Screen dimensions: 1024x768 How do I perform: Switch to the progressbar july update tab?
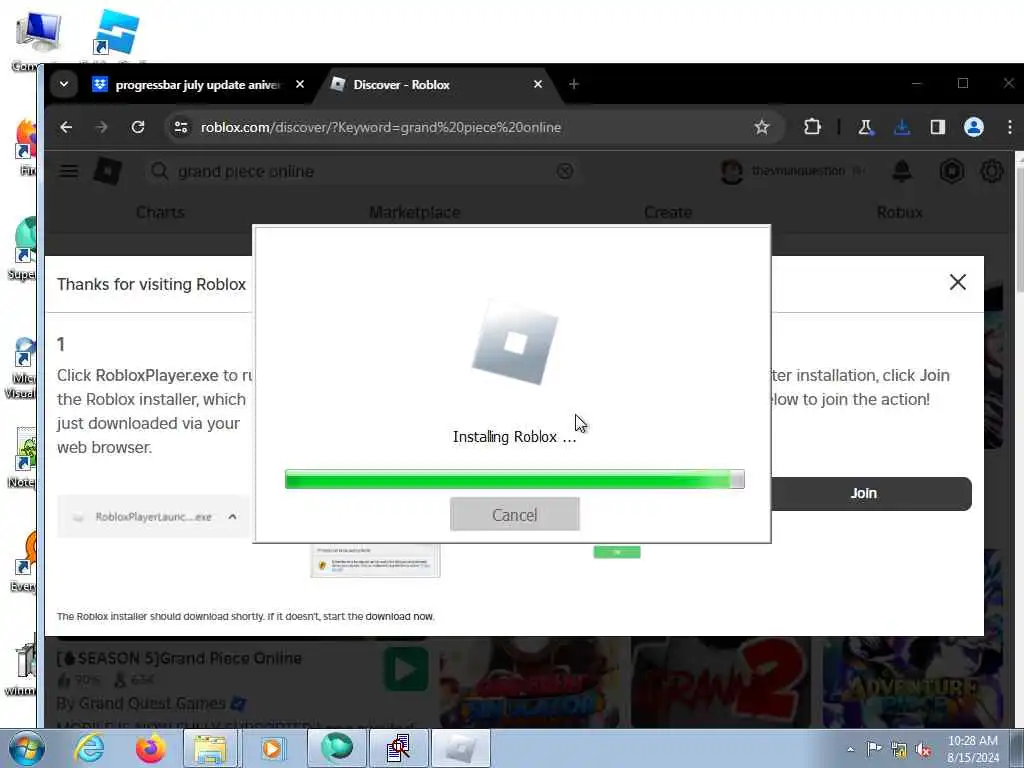point(197,85)
